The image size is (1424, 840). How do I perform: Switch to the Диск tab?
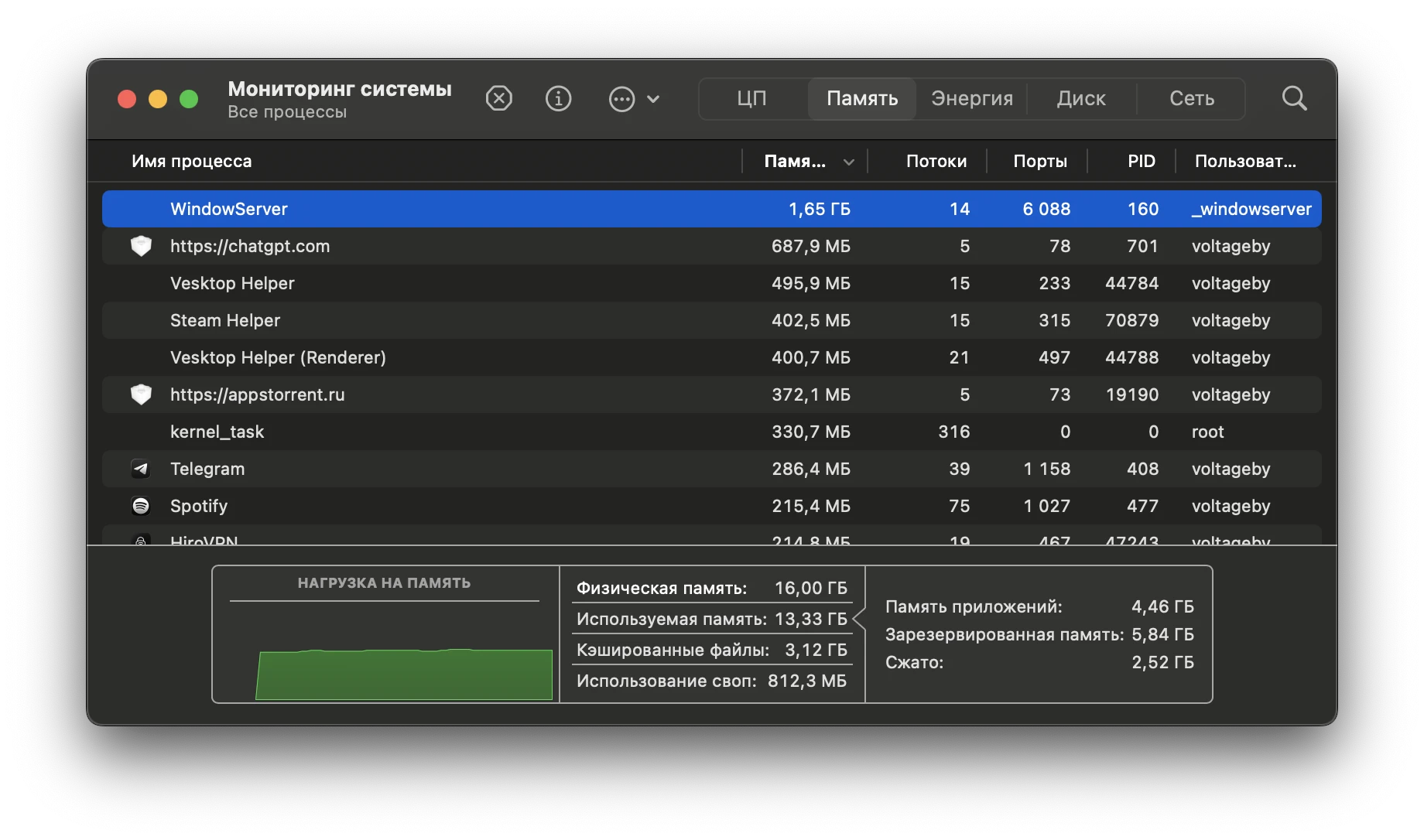tap(1081, 99)
